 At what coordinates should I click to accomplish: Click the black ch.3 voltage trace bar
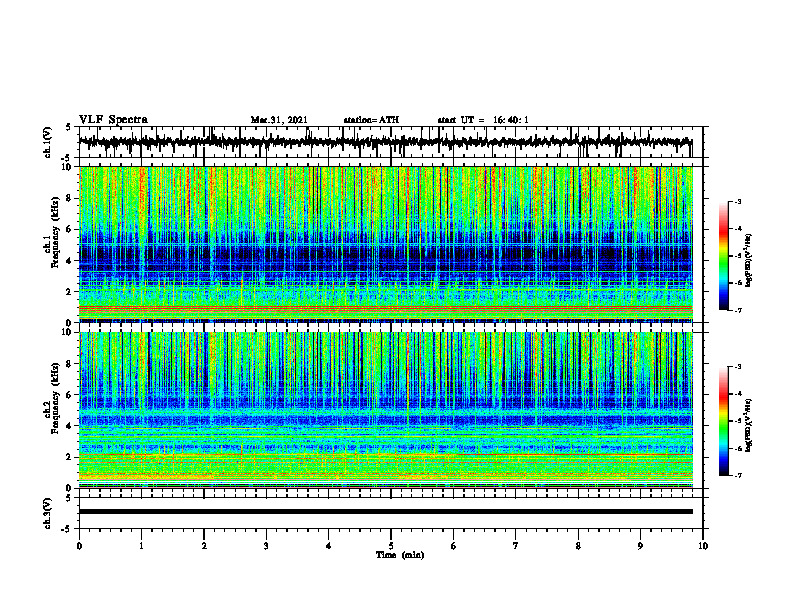point(385,512)
